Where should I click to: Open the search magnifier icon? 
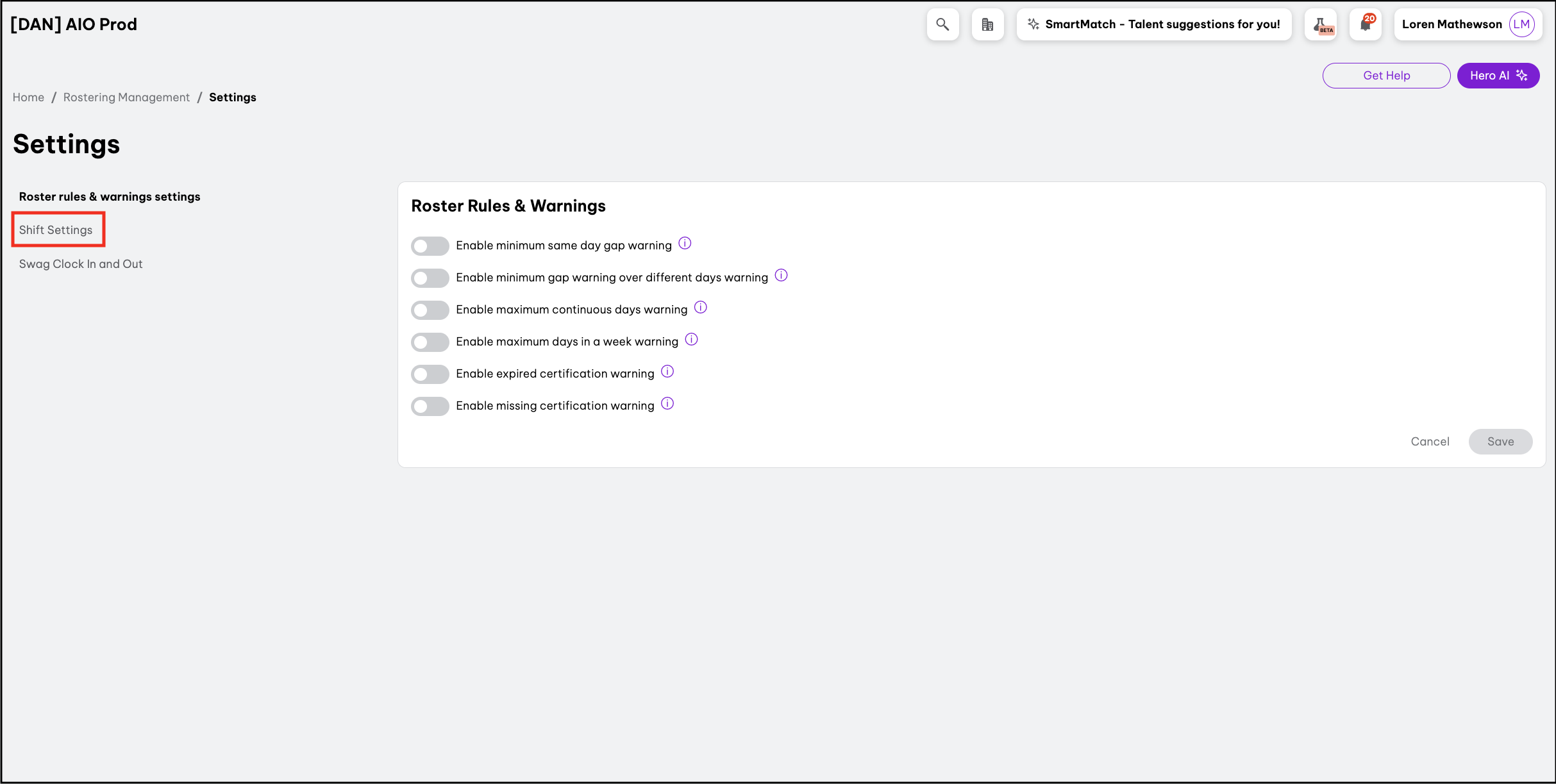click(942, 24)
